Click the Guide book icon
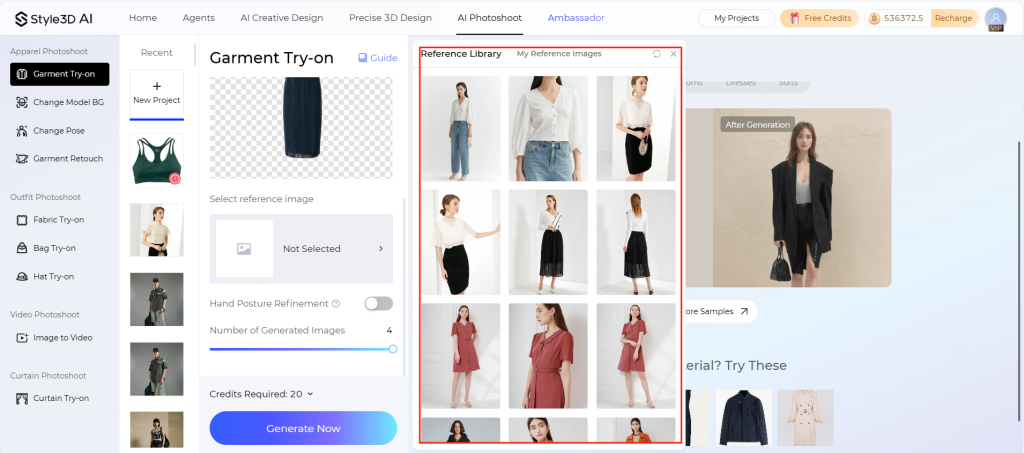 click(362, 58)
